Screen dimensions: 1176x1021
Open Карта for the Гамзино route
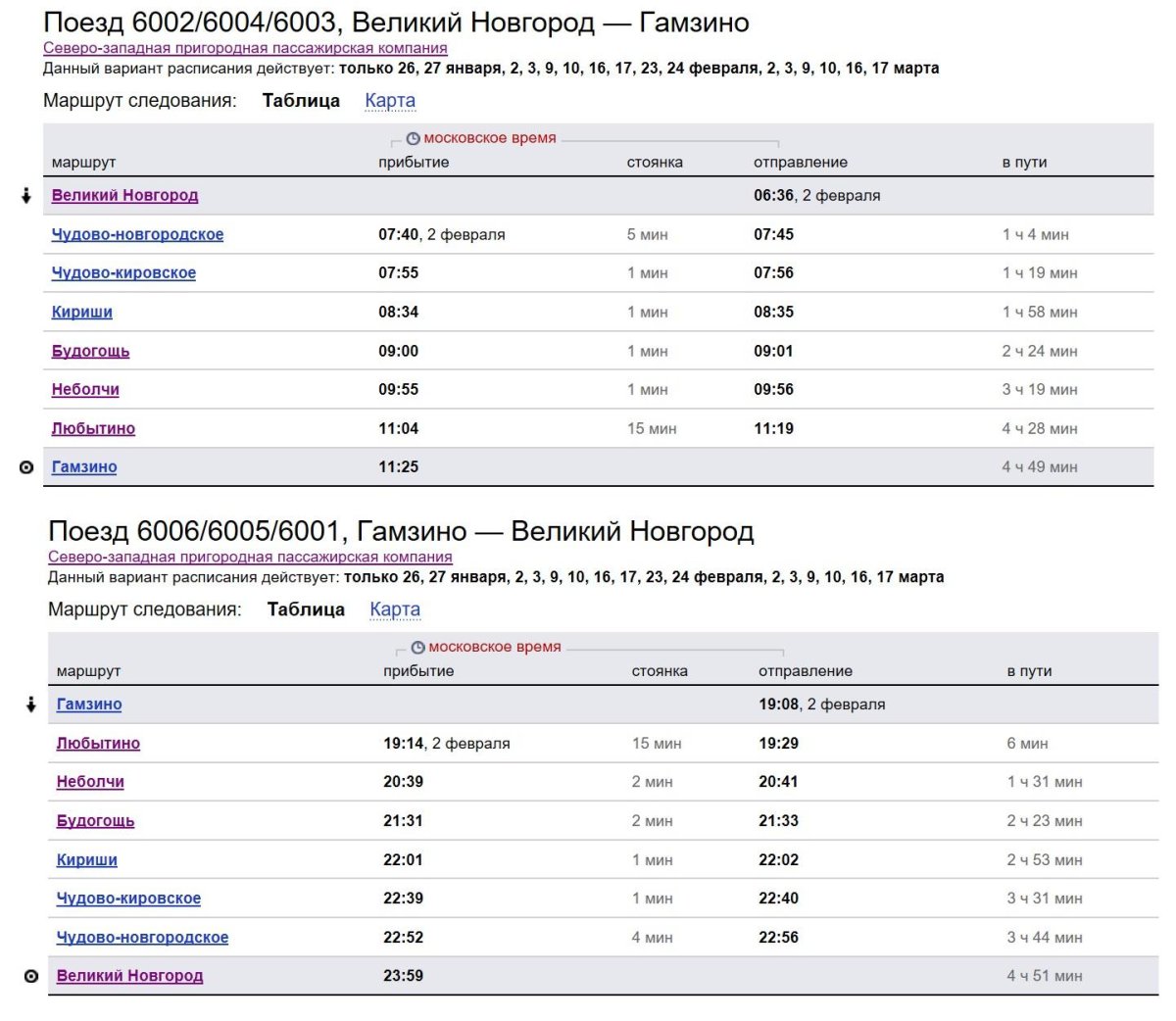coord(395,608)
